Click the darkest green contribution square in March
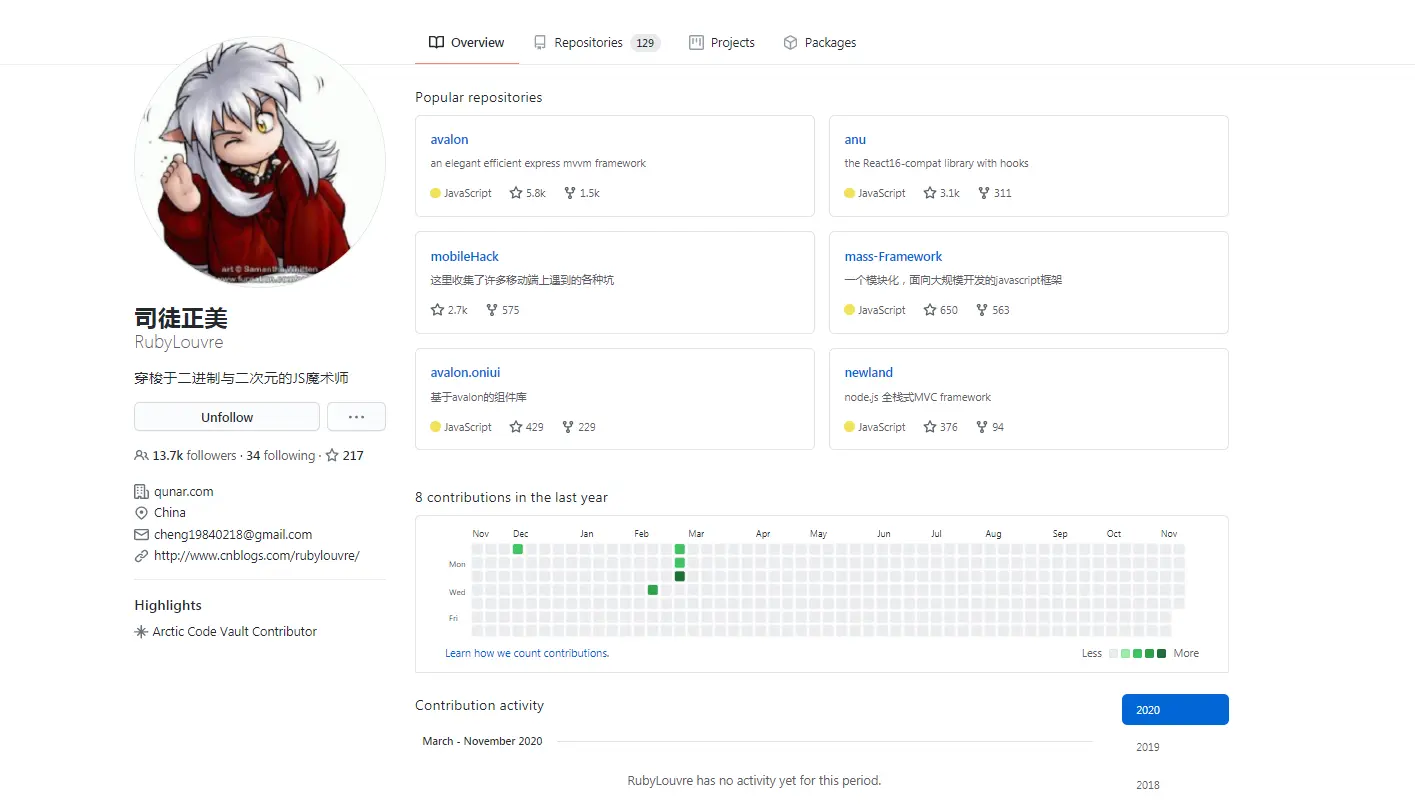This screenshot has height=806, width=1415. 680,576
